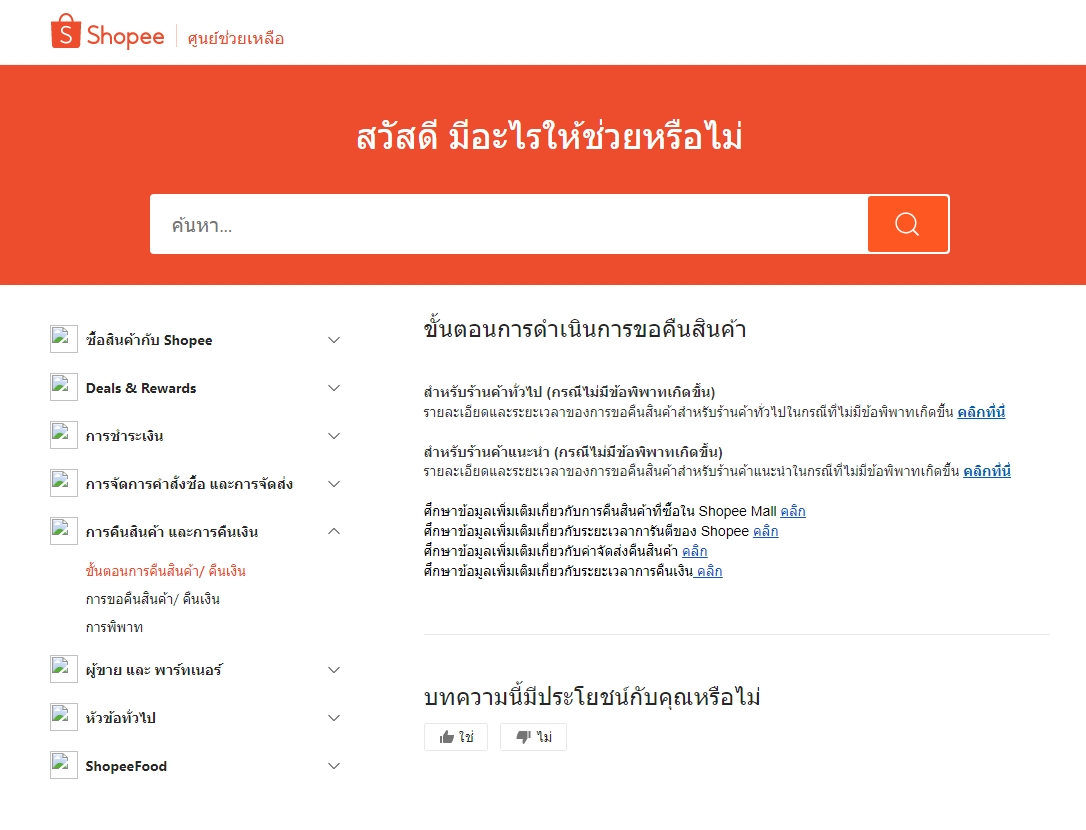
Task: Click the icon beside Deals & Rewards
Action: click(x=64, y=387)
